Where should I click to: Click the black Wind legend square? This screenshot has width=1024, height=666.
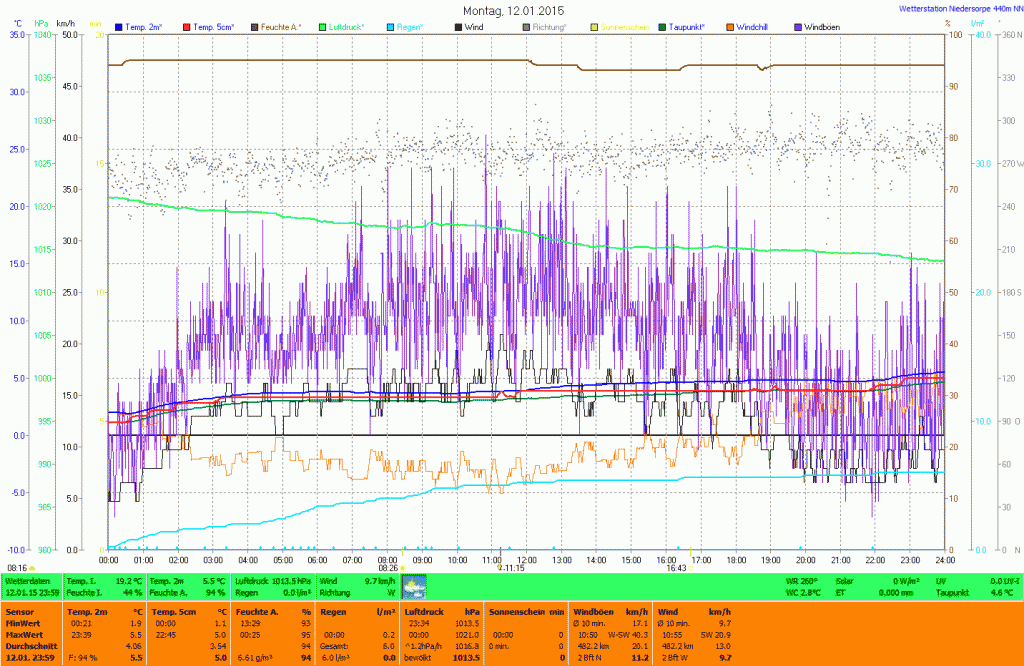(x=459, y=25)
